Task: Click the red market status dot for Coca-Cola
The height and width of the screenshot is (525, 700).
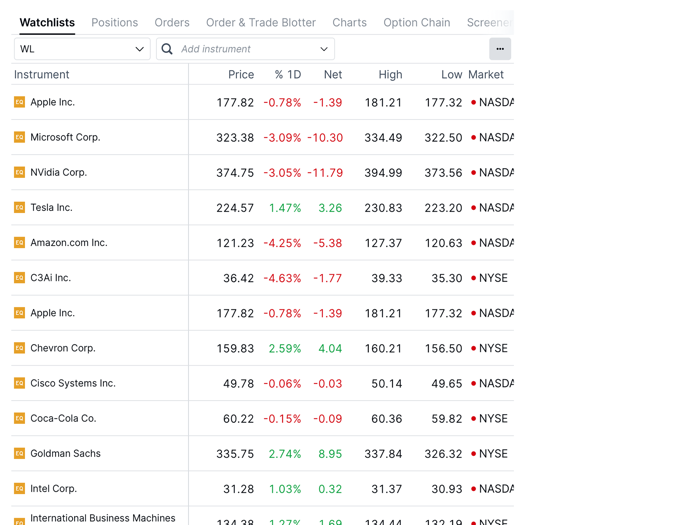Action: pos(473,419)
